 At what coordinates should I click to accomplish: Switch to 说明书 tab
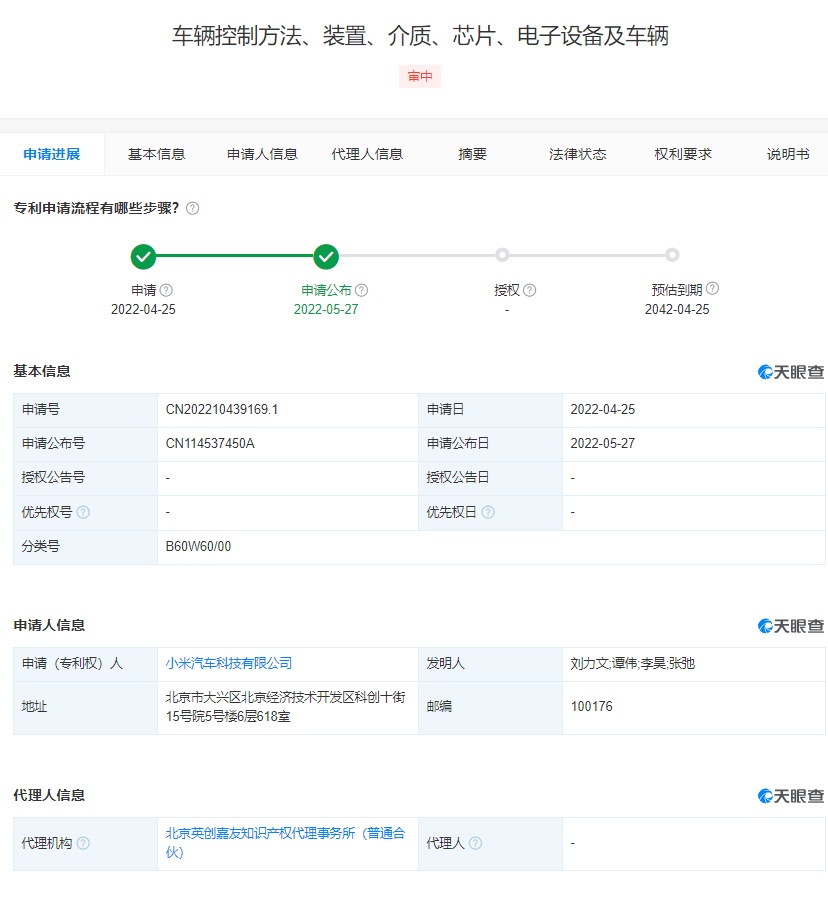click(788, 154)
